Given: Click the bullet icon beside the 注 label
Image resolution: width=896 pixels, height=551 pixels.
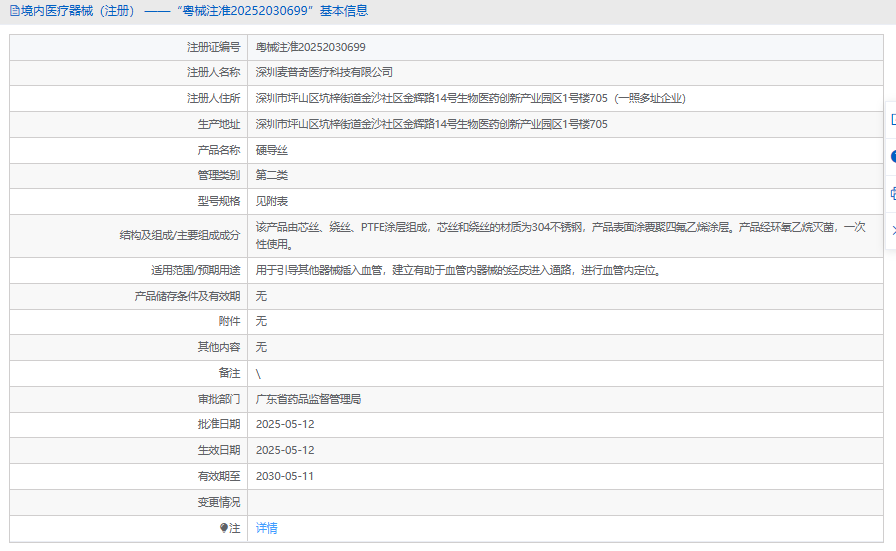Looking at the screenshot, I should click(223, 528).
